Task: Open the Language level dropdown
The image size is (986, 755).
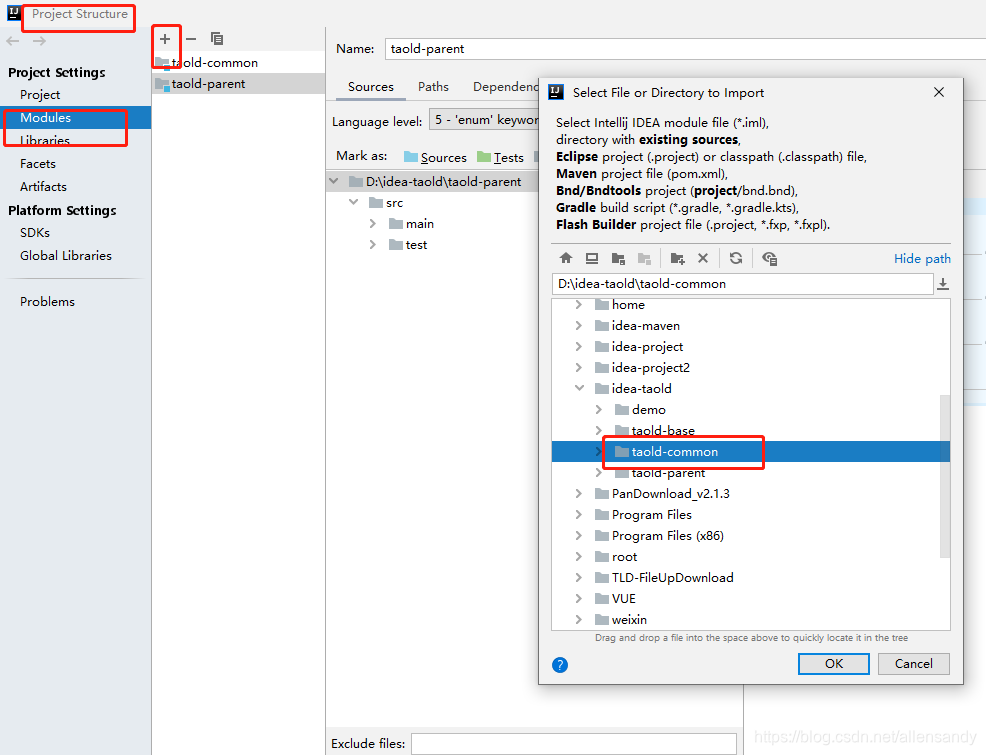Action: (x=484, y=120)
